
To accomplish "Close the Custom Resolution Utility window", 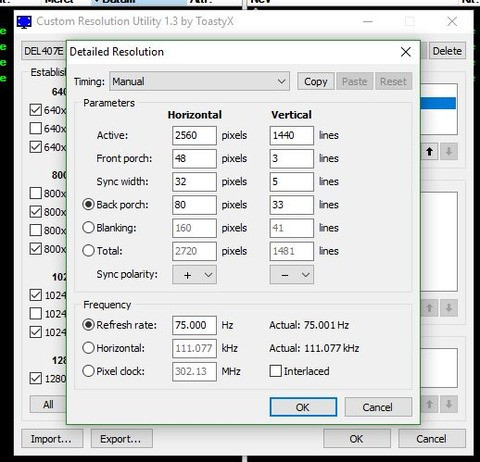I will pos(452,22).
